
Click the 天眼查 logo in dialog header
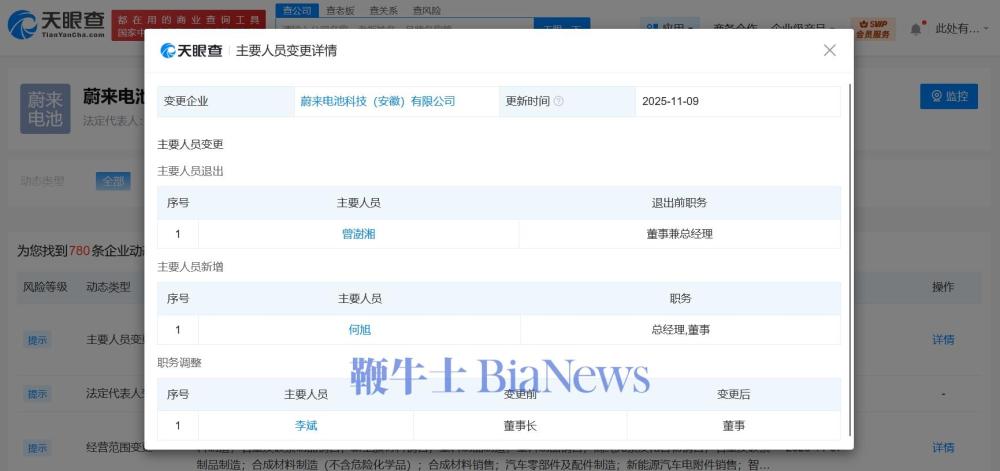[x=191, y=51]
